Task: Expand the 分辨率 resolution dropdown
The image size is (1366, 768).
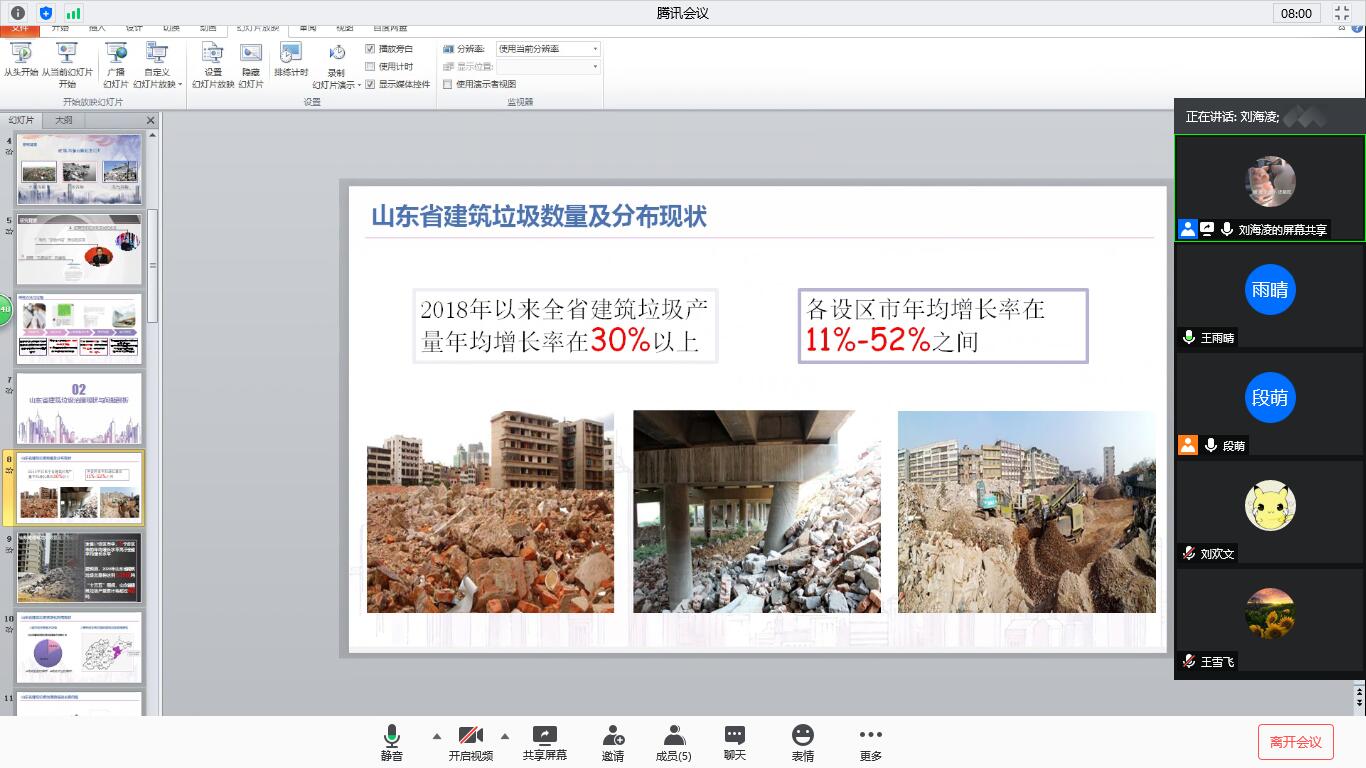Action: pyautogui.click(x=595, y=49)
